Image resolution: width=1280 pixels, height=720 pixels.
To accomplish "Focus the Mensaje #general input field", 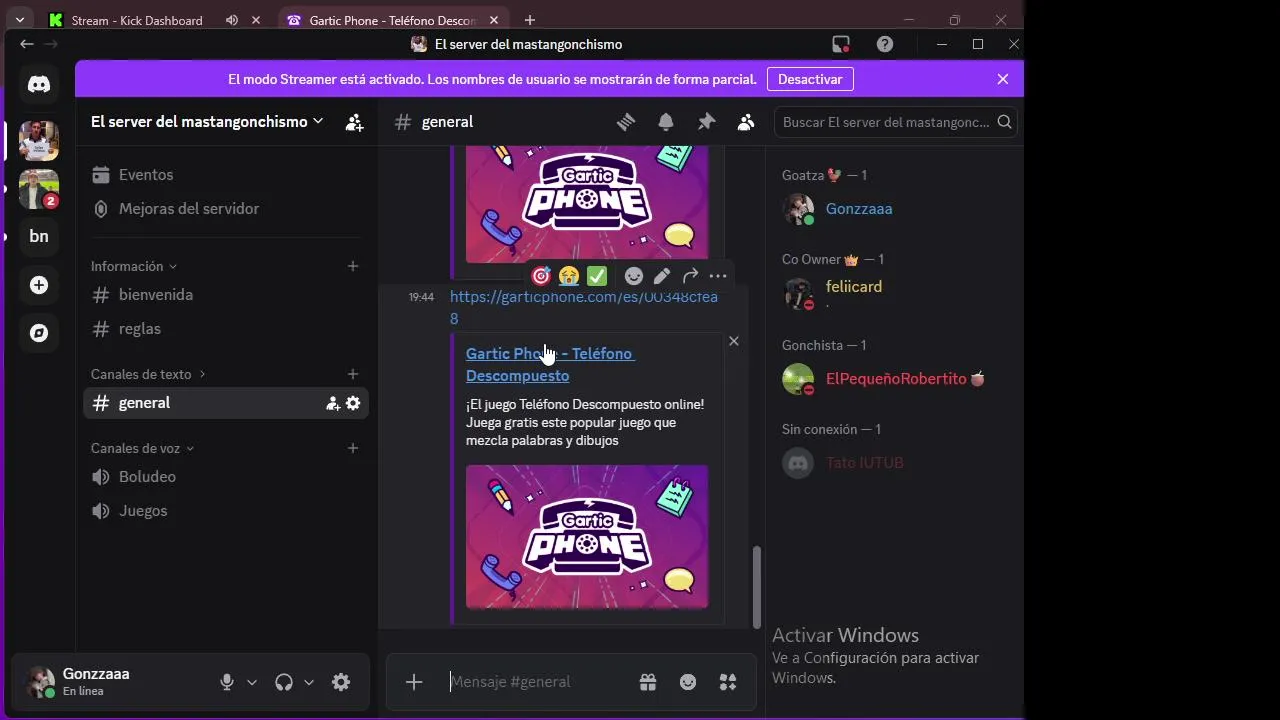I will (x=540, y=682).
